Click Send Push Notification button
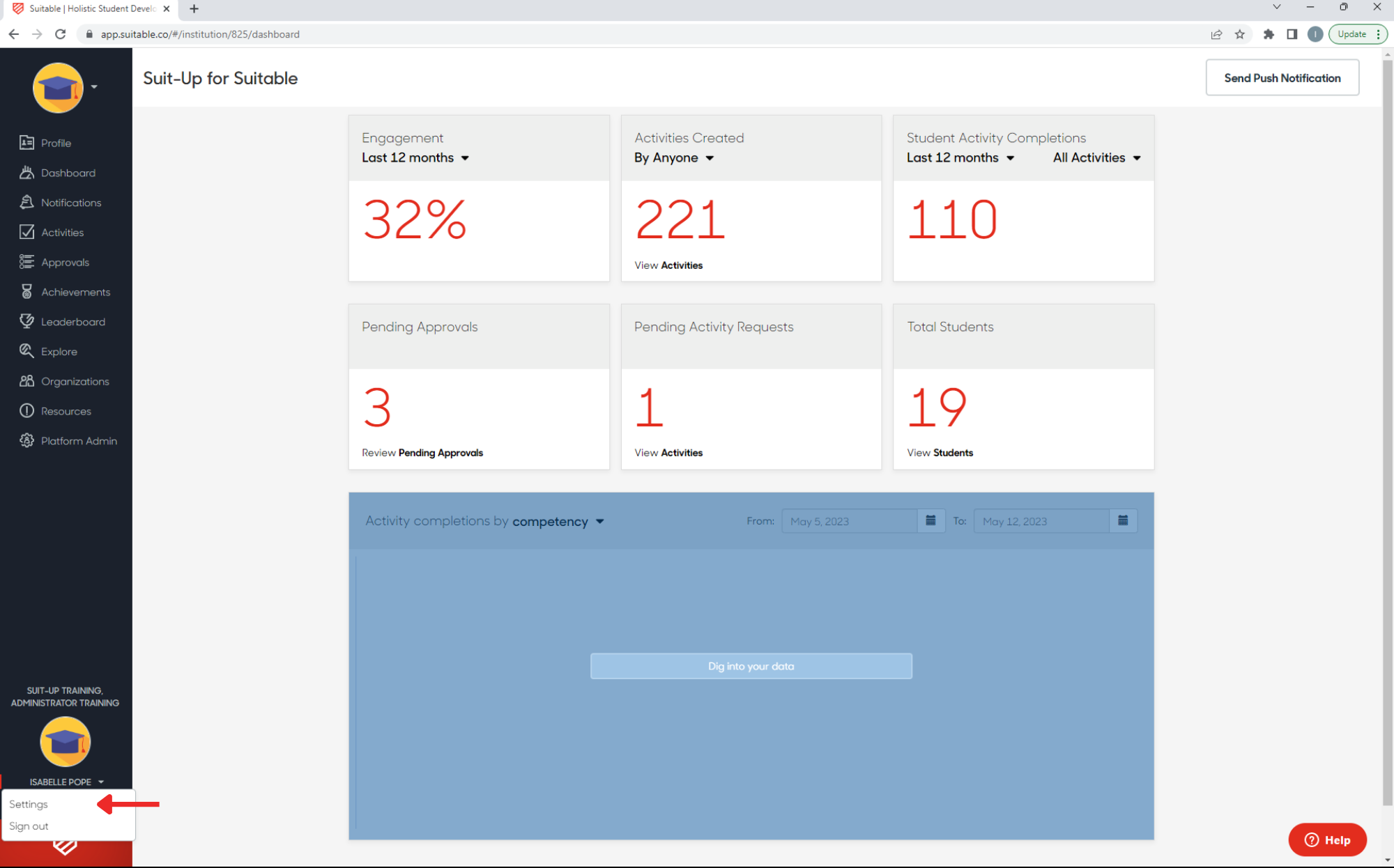The image size is (1394, 868). coord(1282,77)
